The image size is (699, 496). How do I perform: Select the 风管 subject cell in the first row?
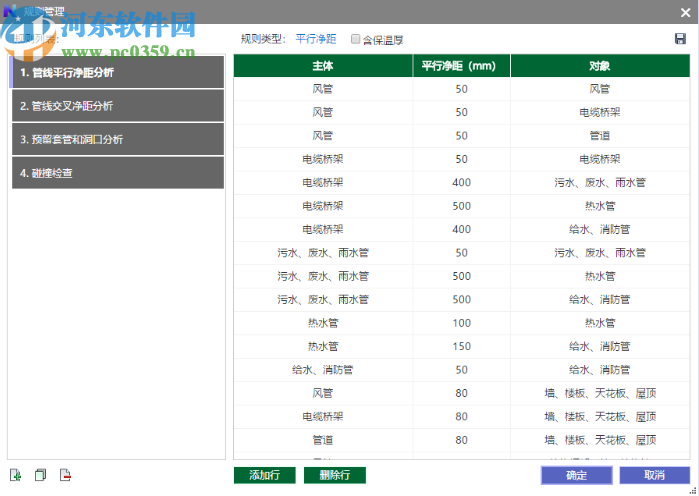coord(323,89)
